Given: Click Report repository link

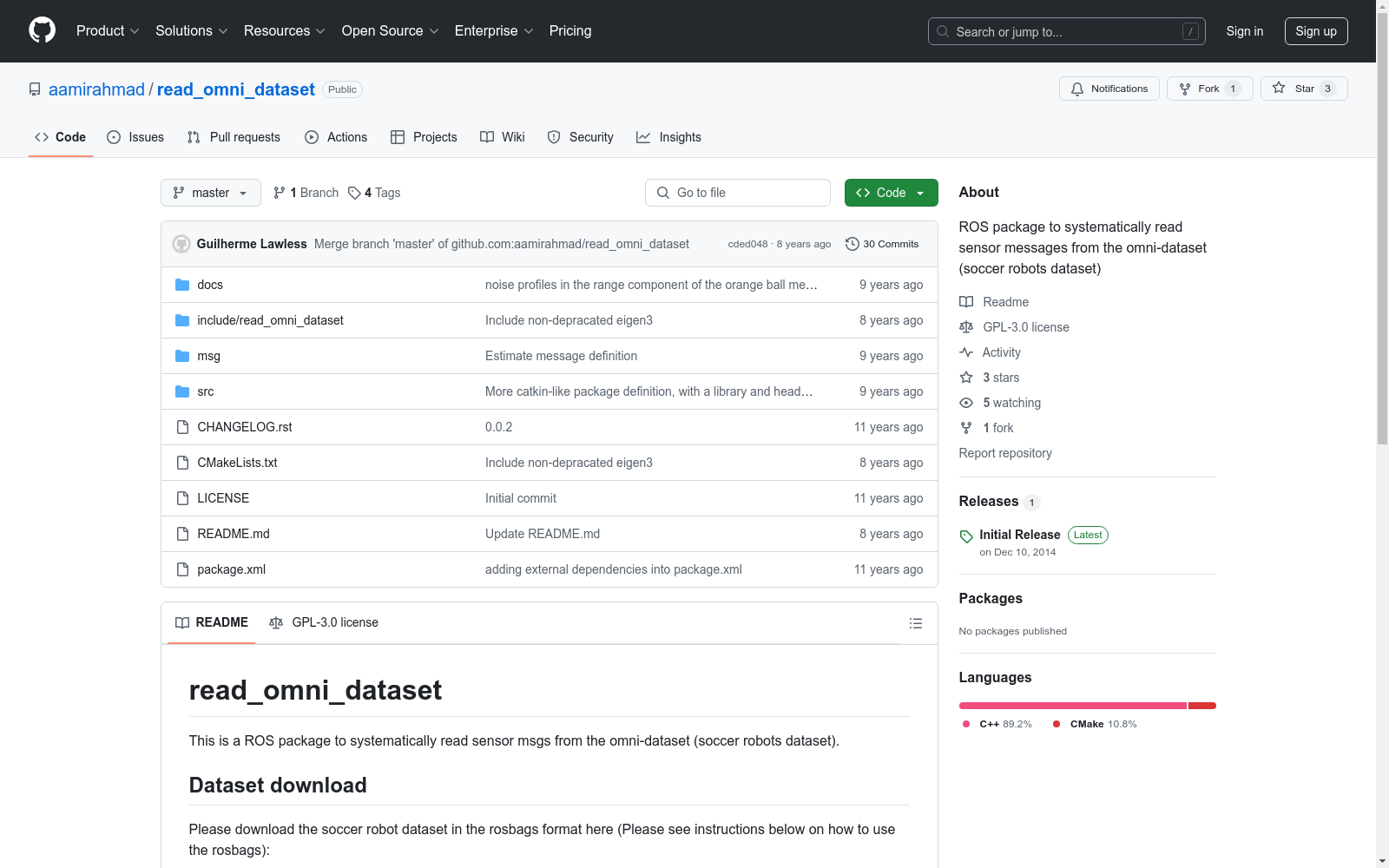Looking at the screenshot, I should tap(1005, 453).
